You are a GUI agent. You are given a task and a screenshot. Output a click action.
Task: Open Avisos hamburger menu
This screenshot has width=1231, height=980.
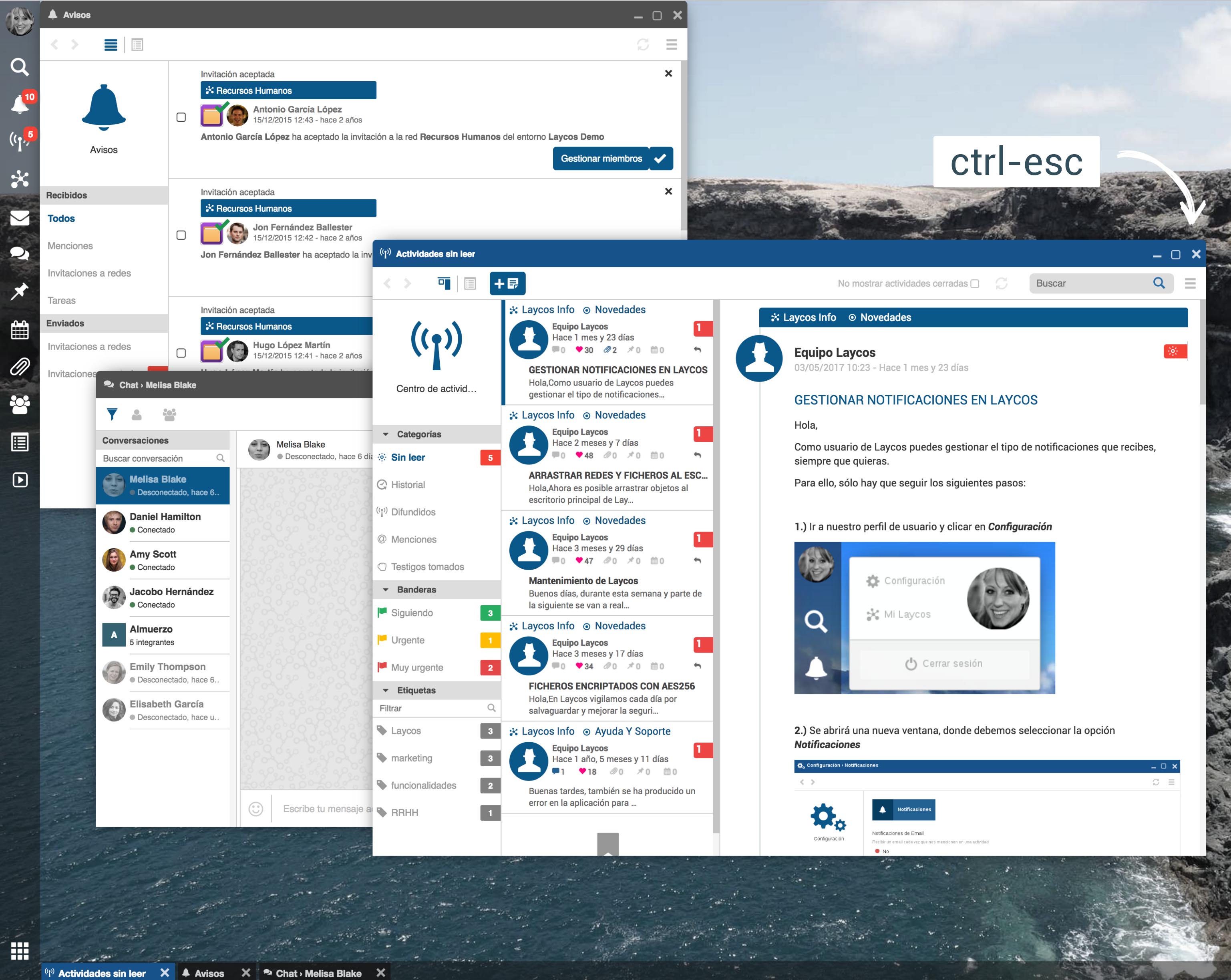coord(672,44)
